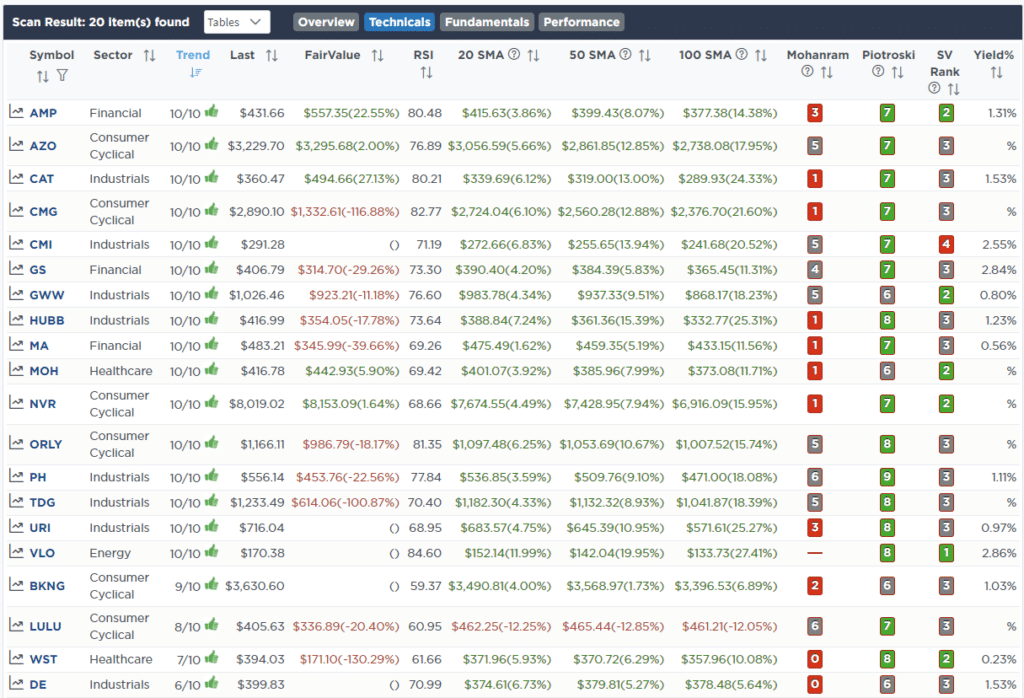Click the SV Rank 1 badge for VLO

point(946,553)
